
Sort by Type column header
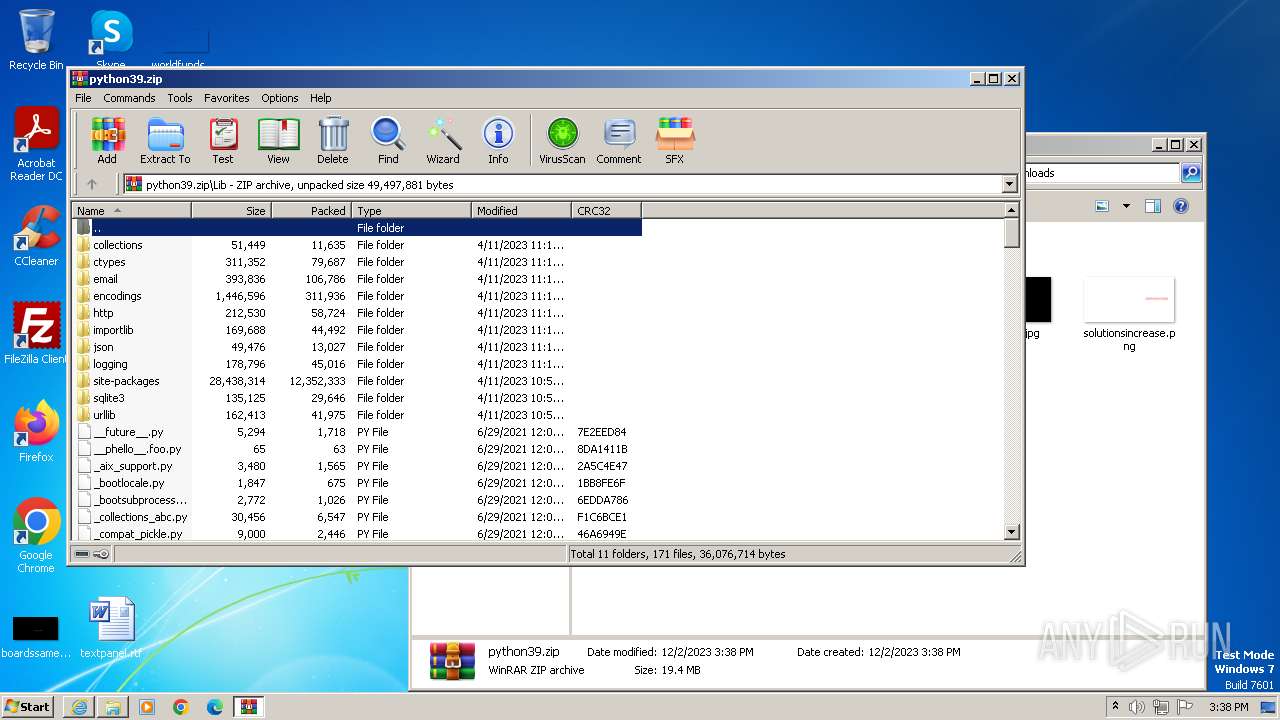point(411,210)
